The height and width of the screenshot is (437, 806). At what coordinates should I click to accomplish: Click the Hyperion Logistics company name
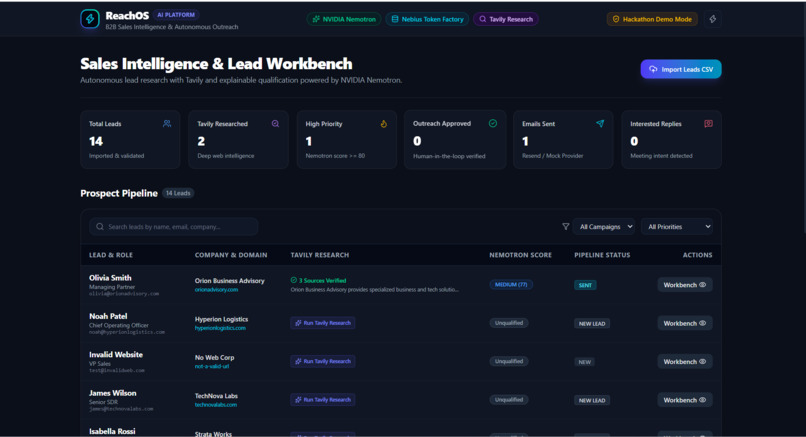[221, 319]
